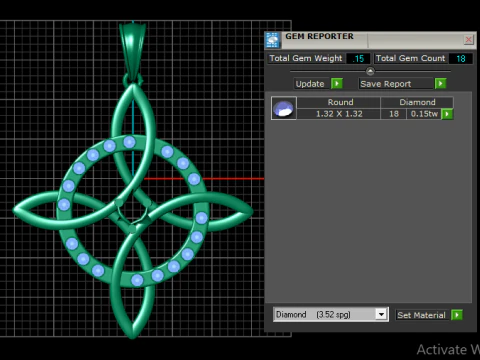Select the round gem thumbnail in report
Screen dimensions: 480x360
pyautogui.click(x=283, y=108)
